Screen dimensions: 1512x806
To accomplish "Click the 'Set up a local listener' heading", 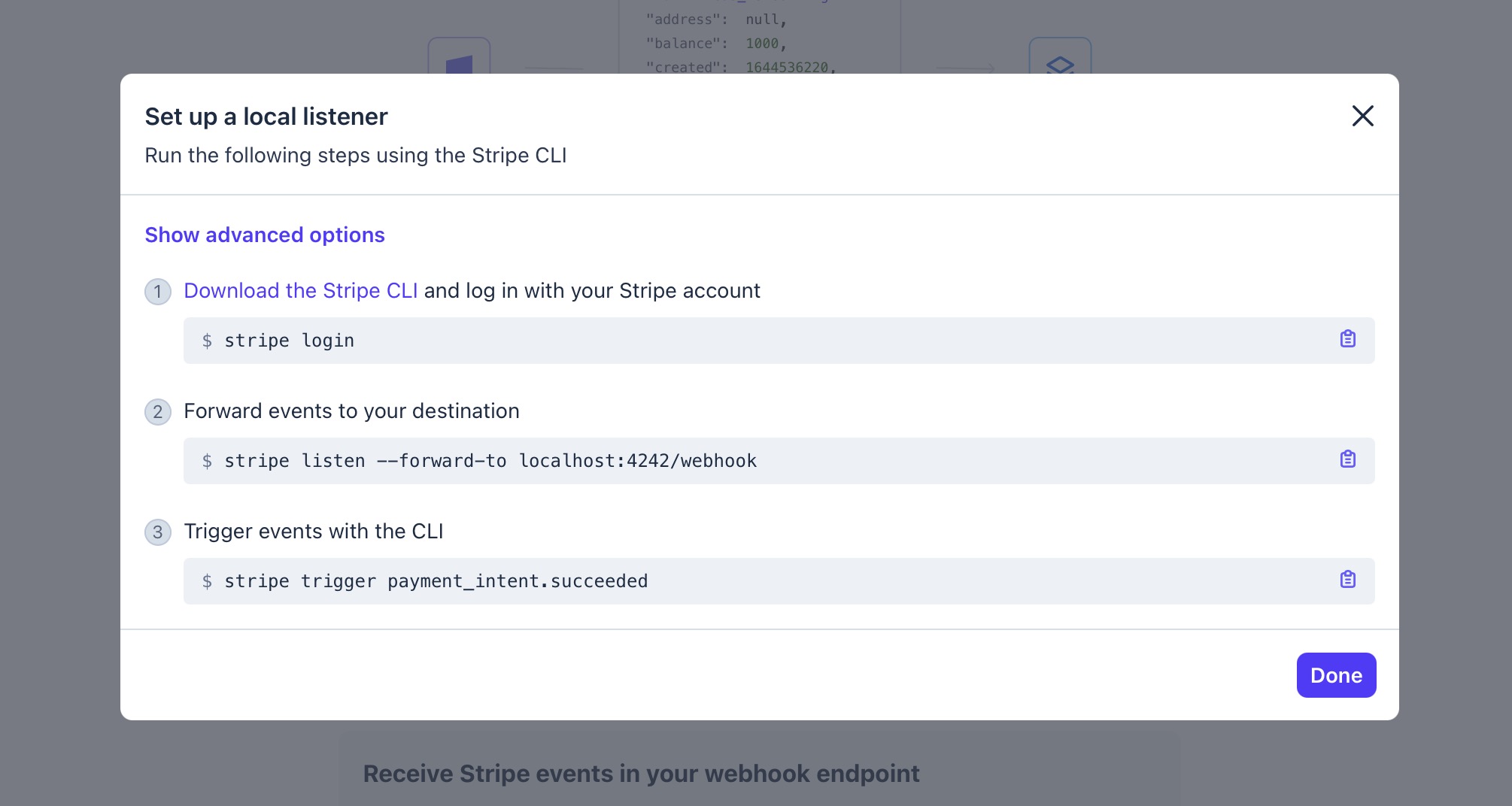I will [x=266, y=117].
